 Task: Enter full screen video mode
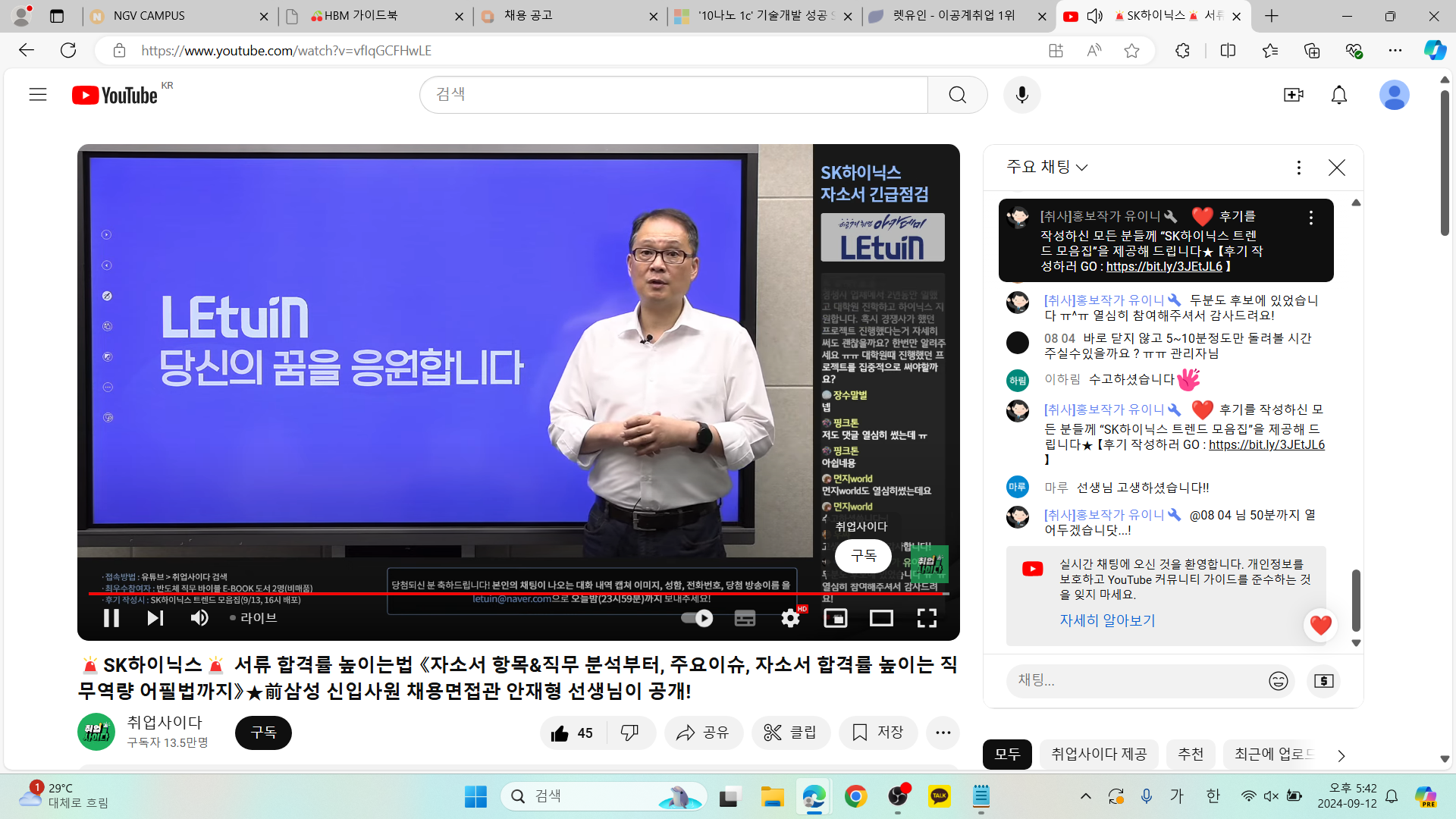[927, 618]
